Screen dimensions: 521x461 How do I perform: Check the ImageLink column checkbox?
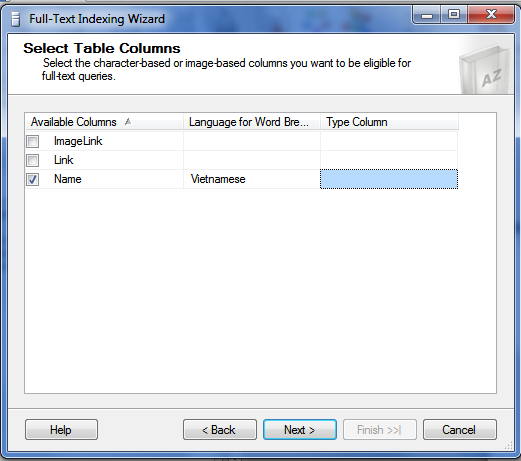[x=33, y=141]
